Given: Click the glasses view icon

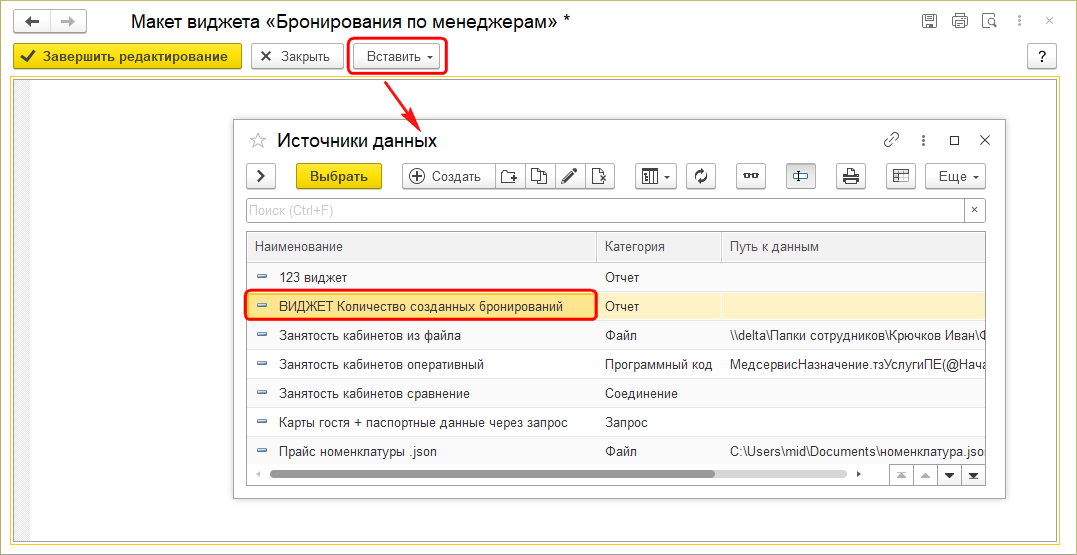Looking at the screenshot, I should point(751,176).
